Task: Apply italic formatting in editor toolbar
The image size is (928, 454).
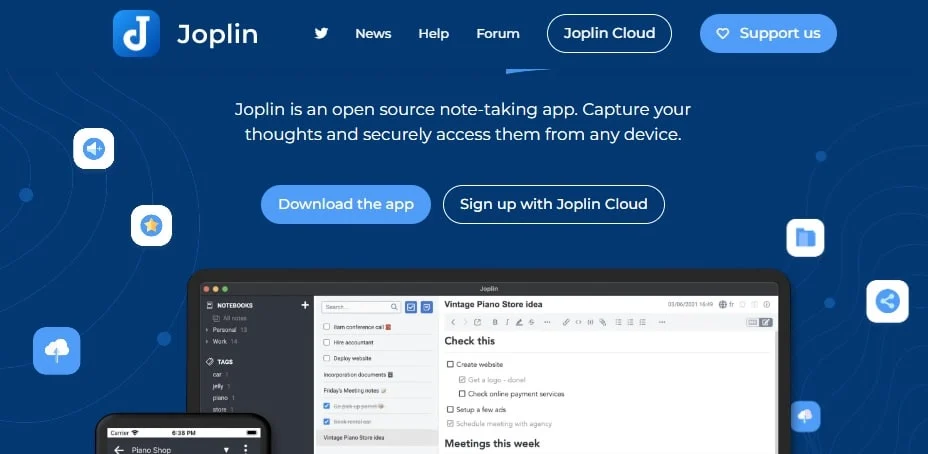Action: (x=507, y=322)
